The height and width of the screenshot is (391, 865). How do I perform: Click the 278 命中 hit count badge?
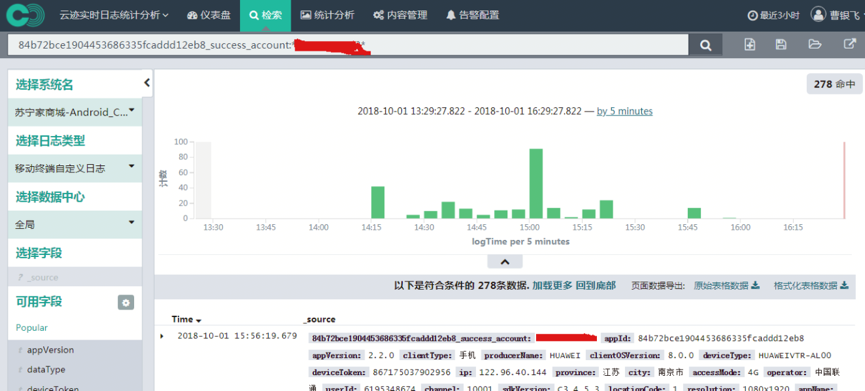[x=834, y=84]
